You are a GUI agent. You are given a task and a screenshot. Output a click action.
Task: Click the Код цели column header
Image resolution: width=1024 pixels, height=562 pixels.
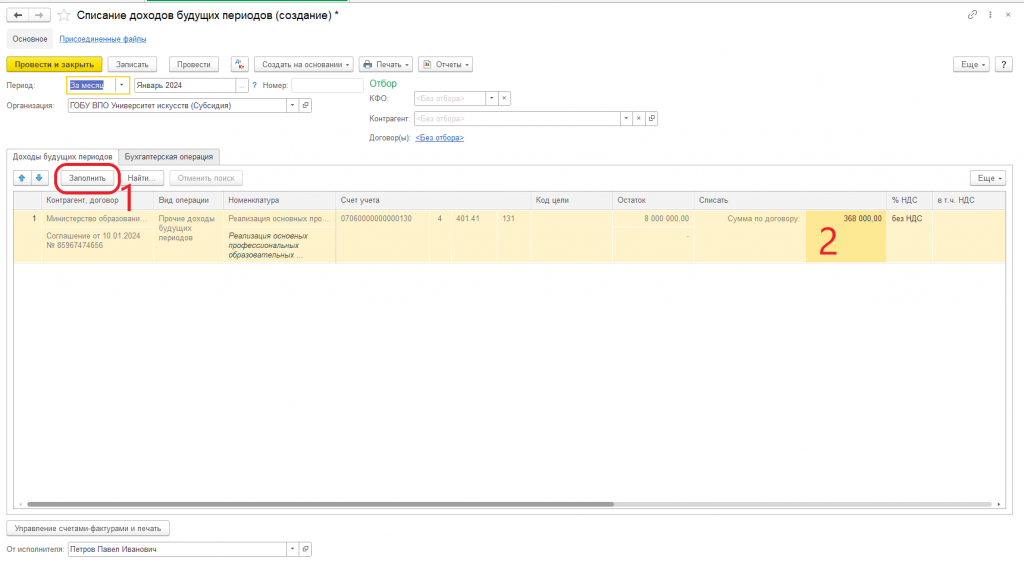point(571,200)
